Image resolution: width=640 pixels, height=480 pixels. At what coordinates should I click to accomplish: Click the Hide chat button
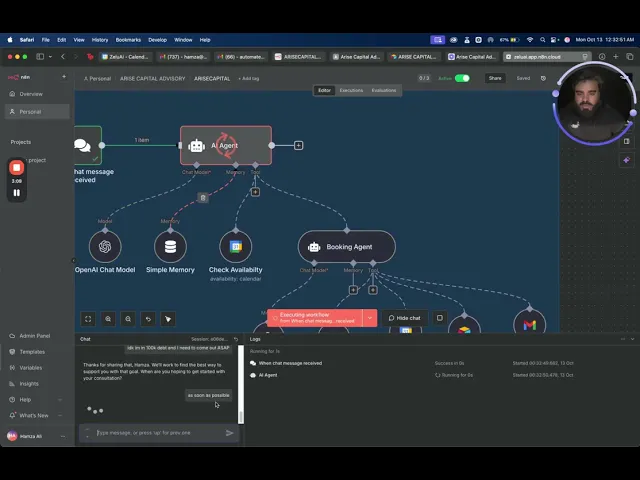coord(404,318)
